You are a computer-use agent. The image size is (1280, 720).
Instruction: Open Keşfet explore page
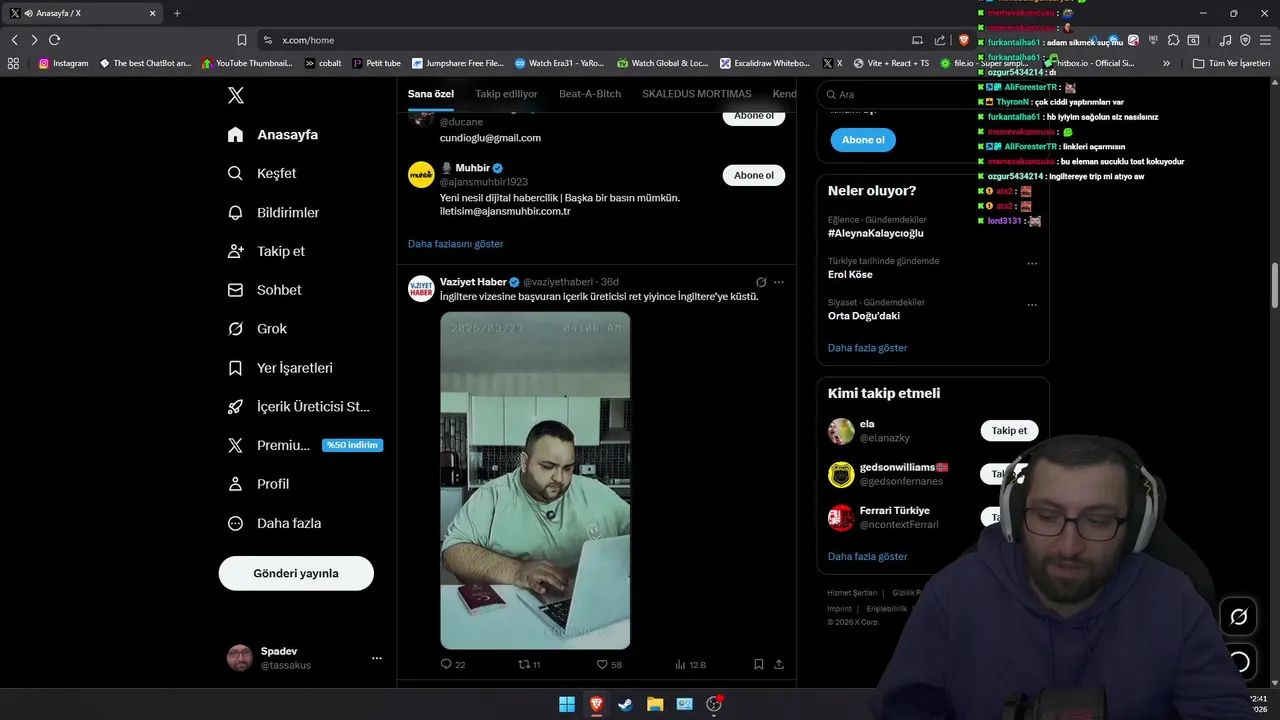click(262, 173)
